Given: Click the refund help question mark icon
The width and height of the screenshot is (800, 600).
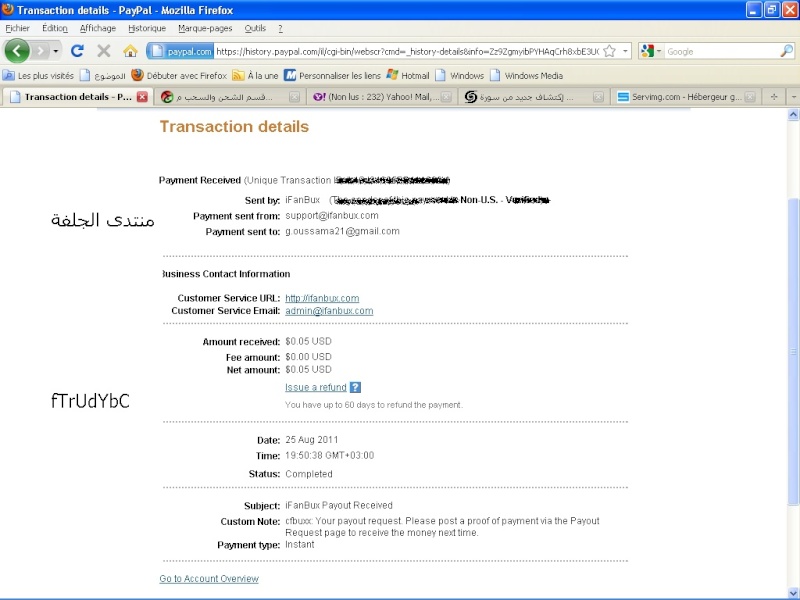Looking at the screenshot, I should pos(356,387).
